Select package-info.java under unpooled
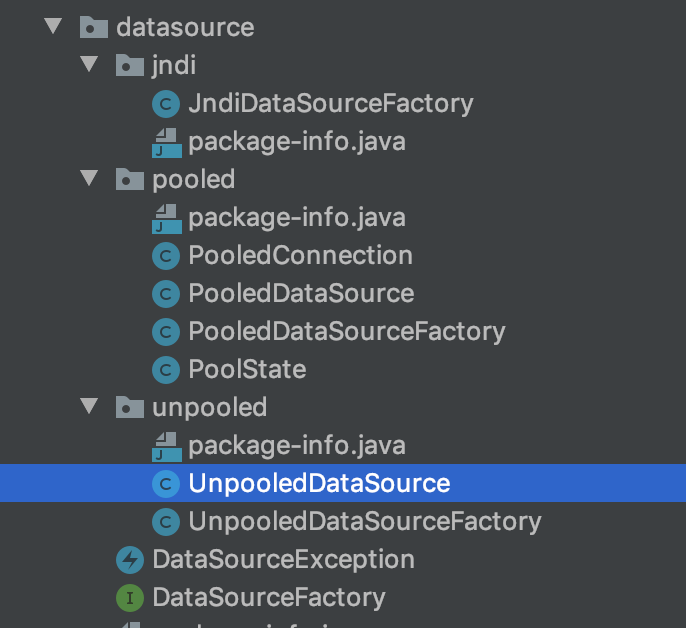Image resolution: width=686 pixels, height=628 pixels. [x=296, y=445]
